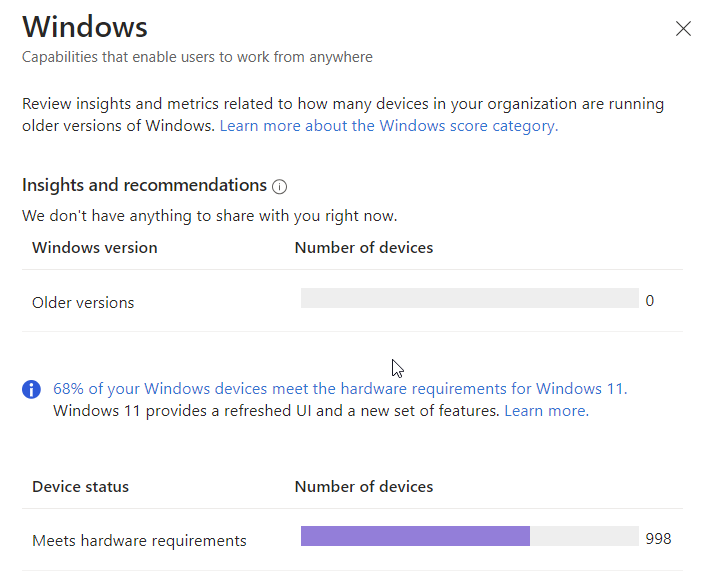Image resolution: width=708 pixels, height=578 pixels.
Task: Click the Device status column header
Action: (80, 486)
